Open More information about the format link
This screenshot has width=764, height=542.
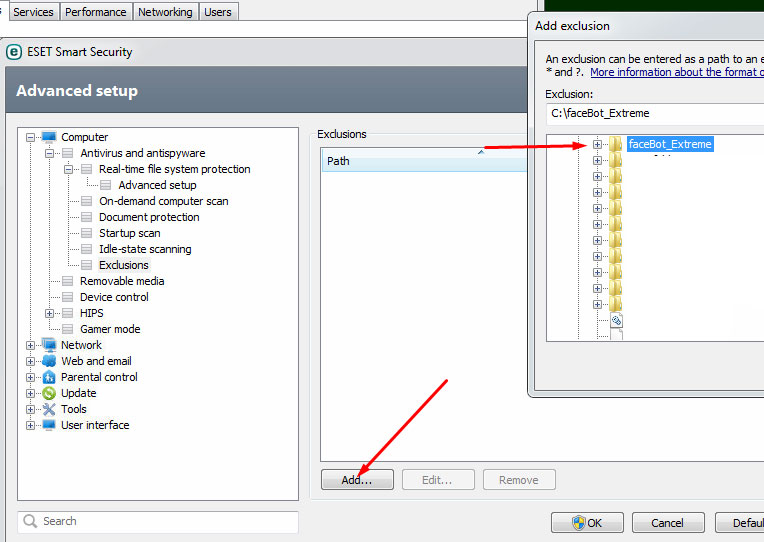(677, 72)
